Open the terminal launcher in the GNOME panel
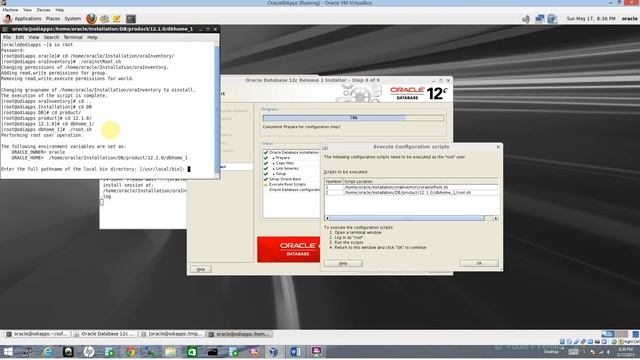Image resolution: width=640 pixels, height=360 pixels. point(131,19)
